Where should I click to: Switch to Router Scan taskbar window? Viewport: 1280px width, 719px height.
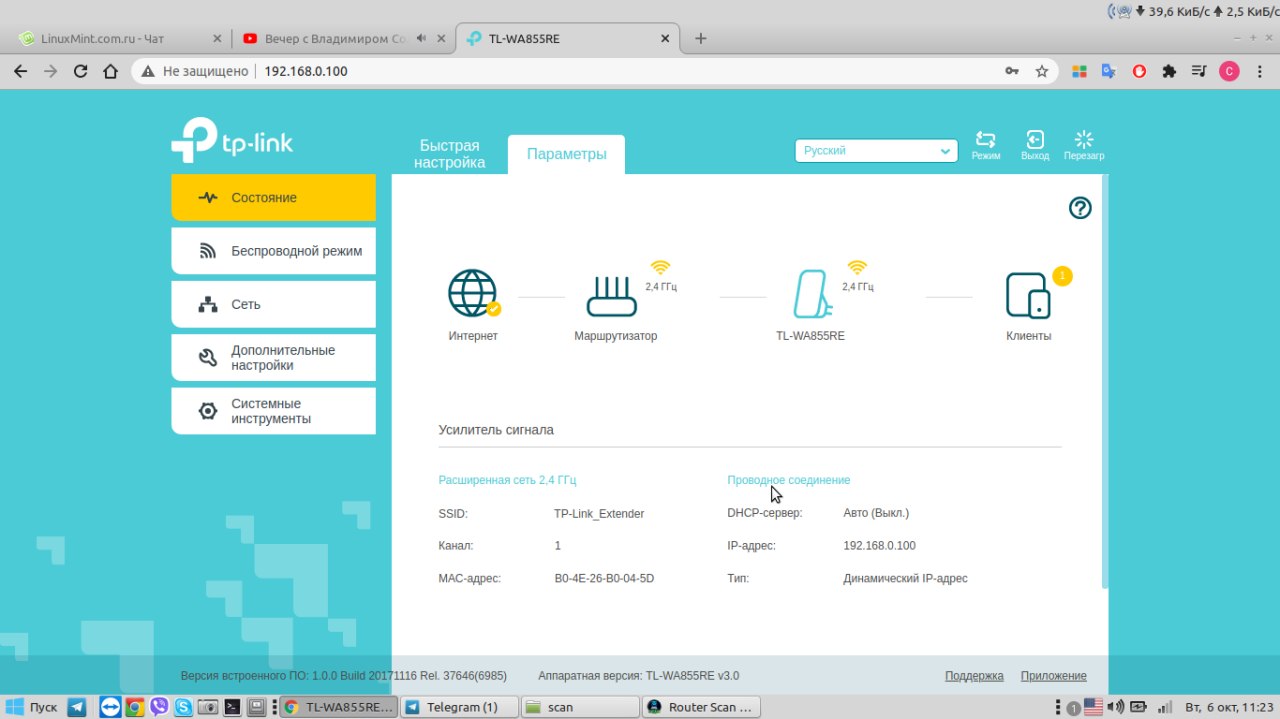[x=701, y=707]
